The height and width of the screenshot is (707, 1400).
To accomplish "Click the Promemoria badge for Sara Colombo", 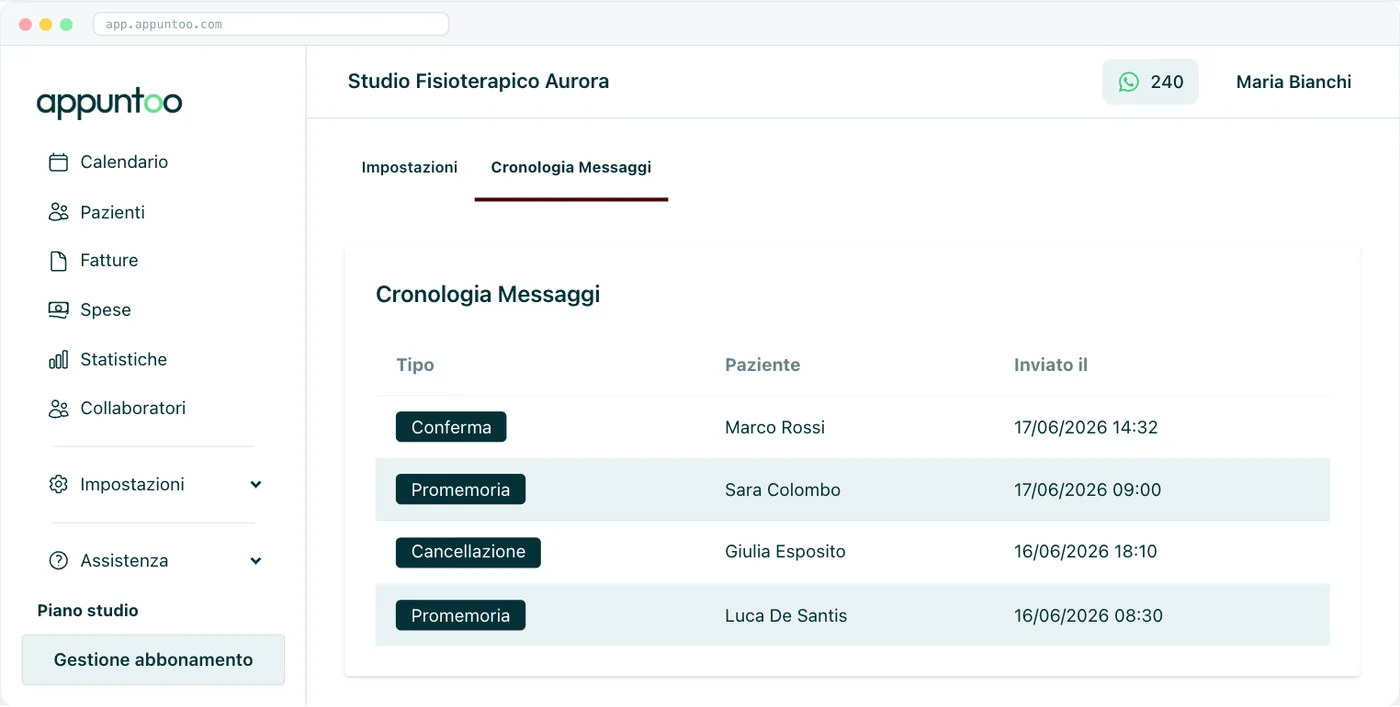I will (x=460, y=489).
